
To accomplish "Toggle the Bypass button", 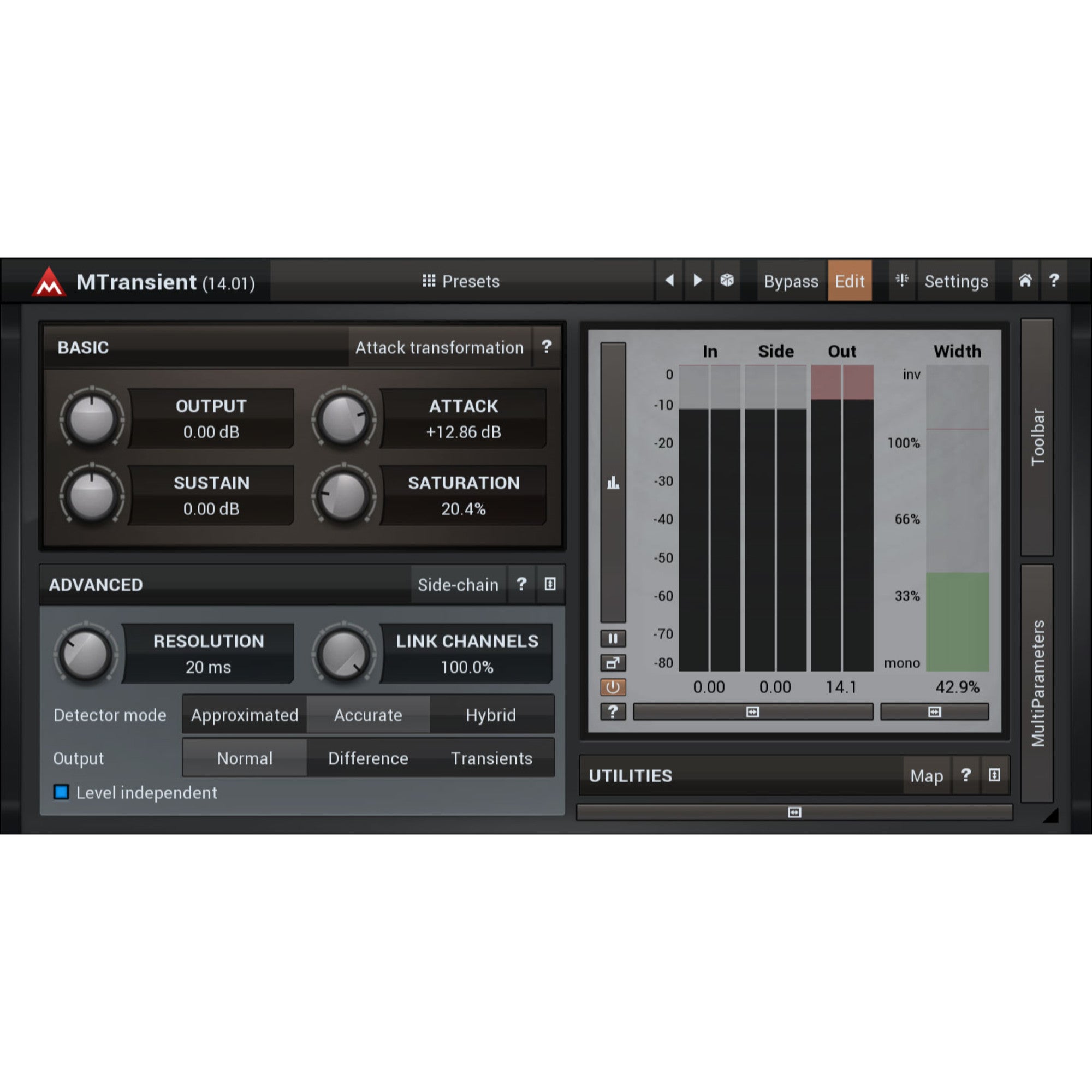I will (791, 281).
